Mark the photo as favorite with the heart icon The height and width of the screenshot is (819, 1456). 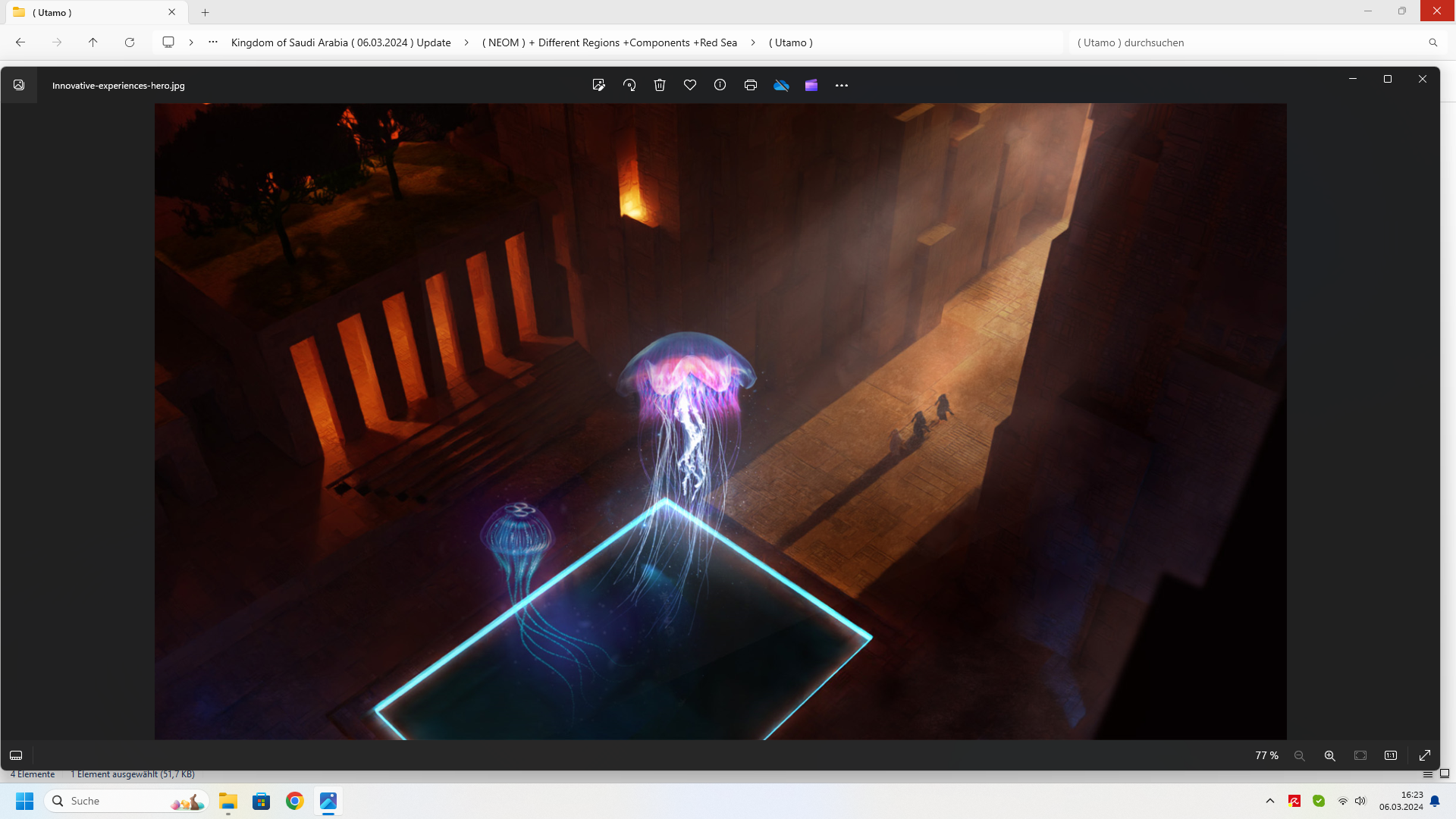689,85
